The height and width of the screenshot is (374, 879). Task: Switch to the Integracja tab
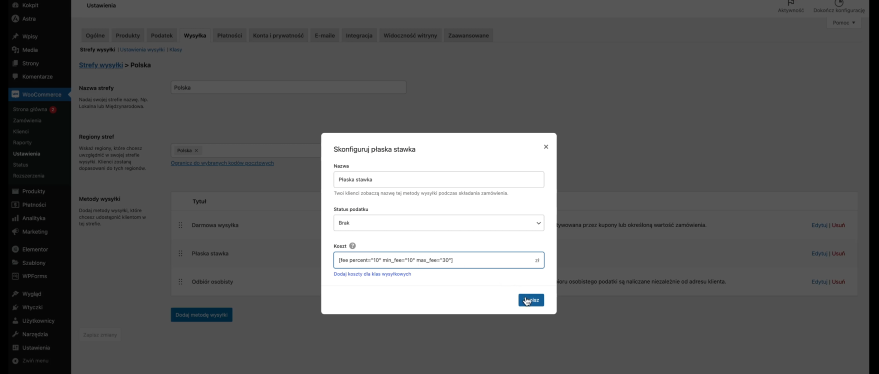(x=359, y=35)
